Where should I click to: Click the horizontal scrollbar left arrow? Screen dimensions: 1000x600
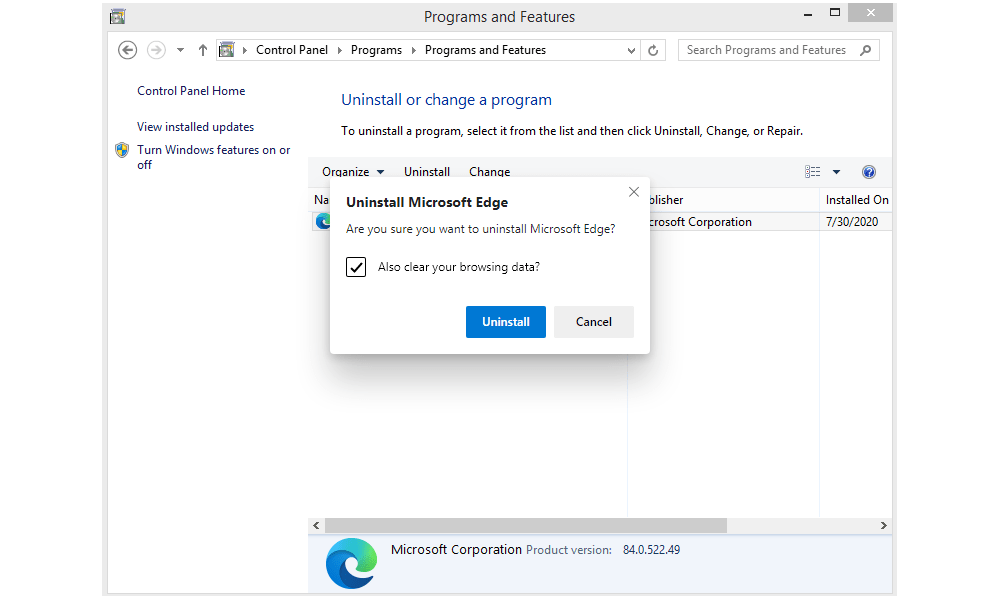pyautogui.click(x=316, y=525)
